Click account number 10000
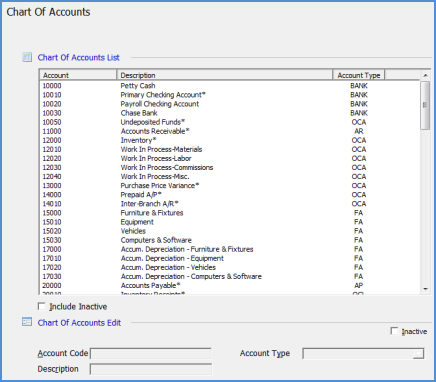 click(x=52, y=86)
